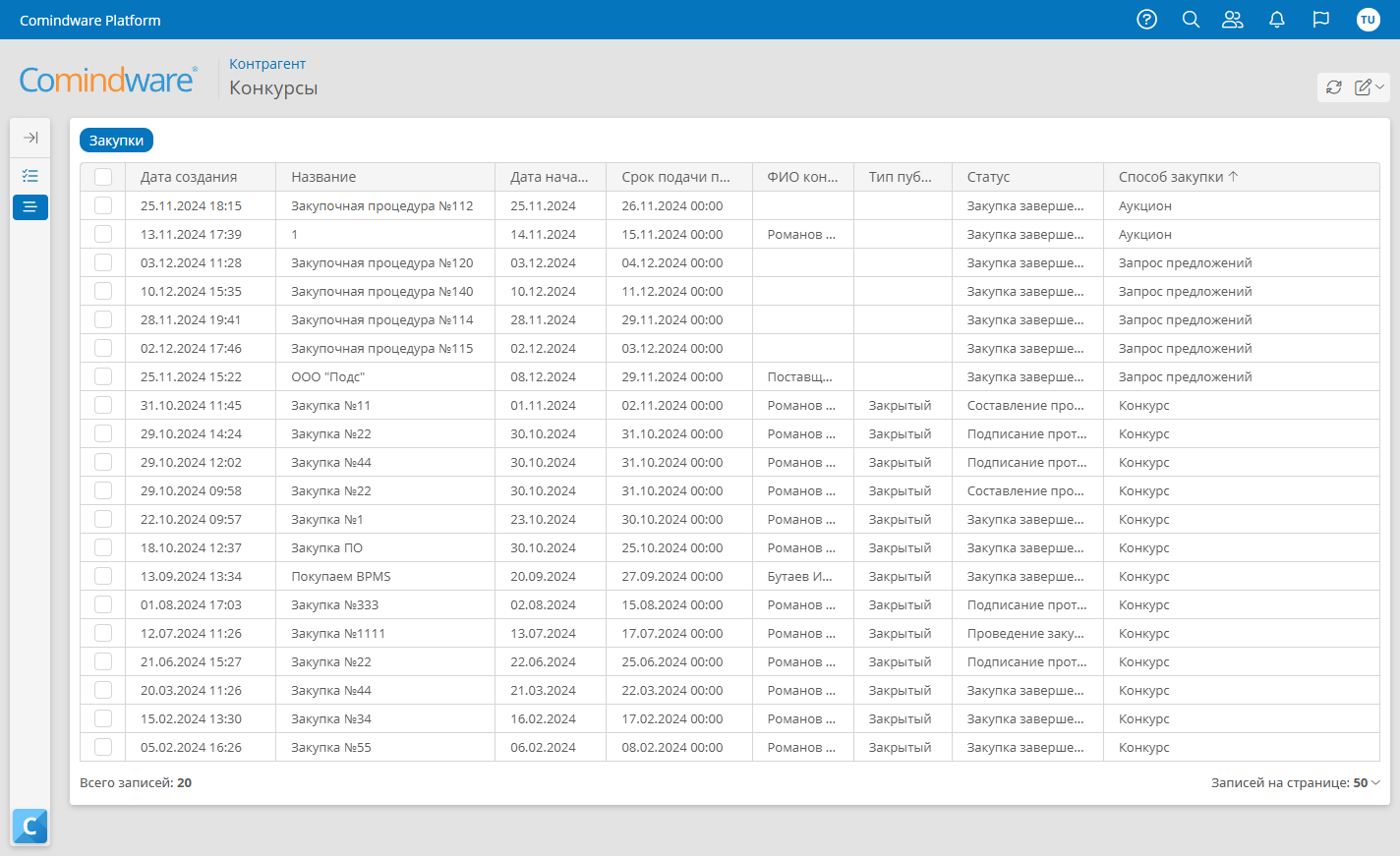Click the Comindware logo
Screen dimensions: 1400x856
click(x=108, y=80)
